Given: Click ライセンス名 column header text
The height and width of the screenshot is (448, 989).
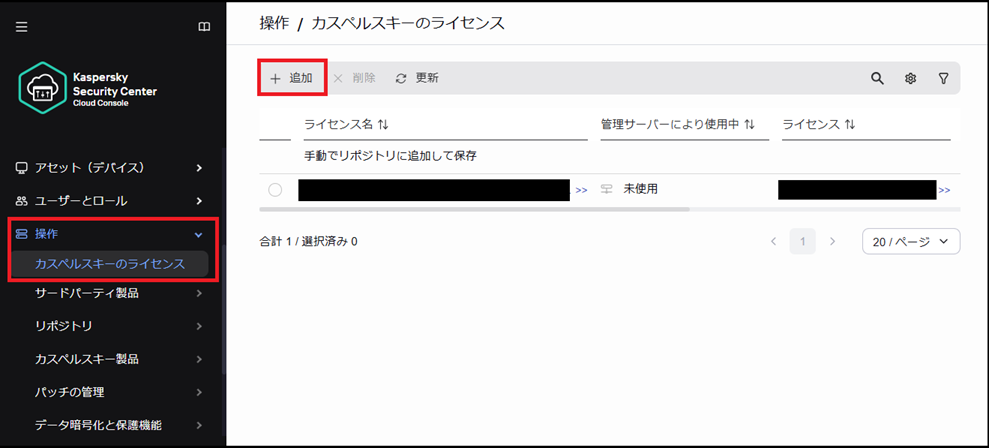Looking at the screenshot, I should tap(338, 124).
